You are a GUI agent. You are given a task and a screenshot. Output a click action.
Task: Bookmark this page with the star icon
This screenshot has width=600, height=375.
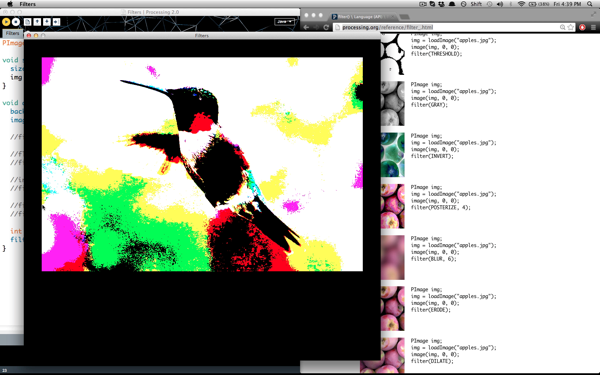pyautogui.click(x=571, y=27)
